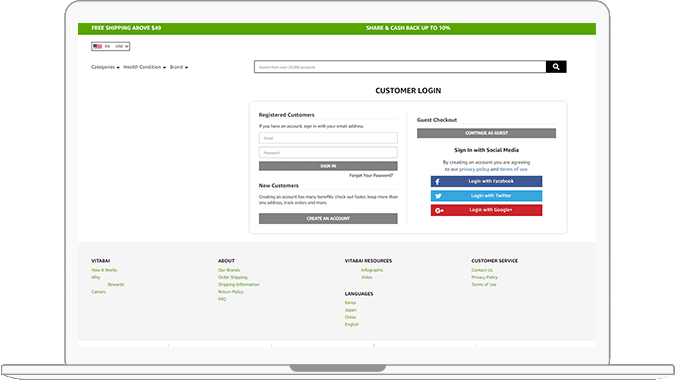The width and height of the screenshot is (675, 380).
Task: Click the Password input field
Action: coord(328,152)
